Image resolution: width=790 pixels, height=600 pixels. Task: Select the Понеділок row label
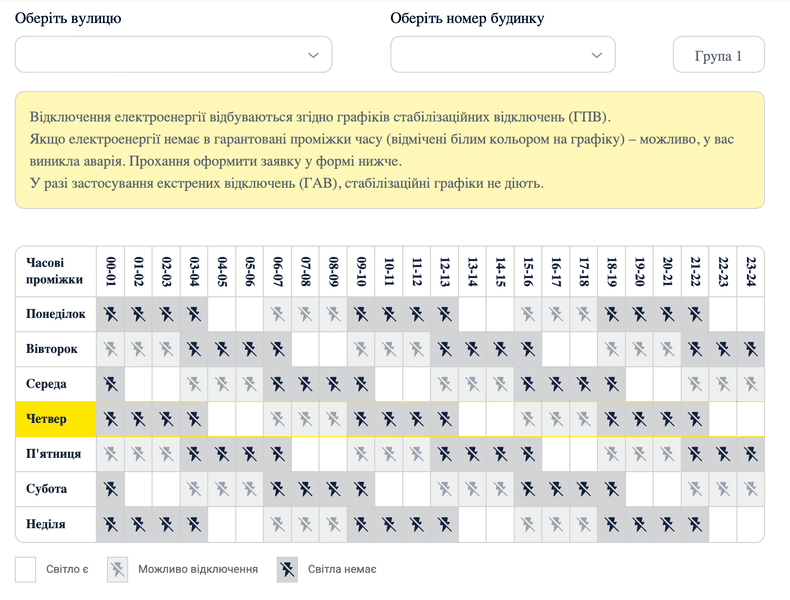56,314
